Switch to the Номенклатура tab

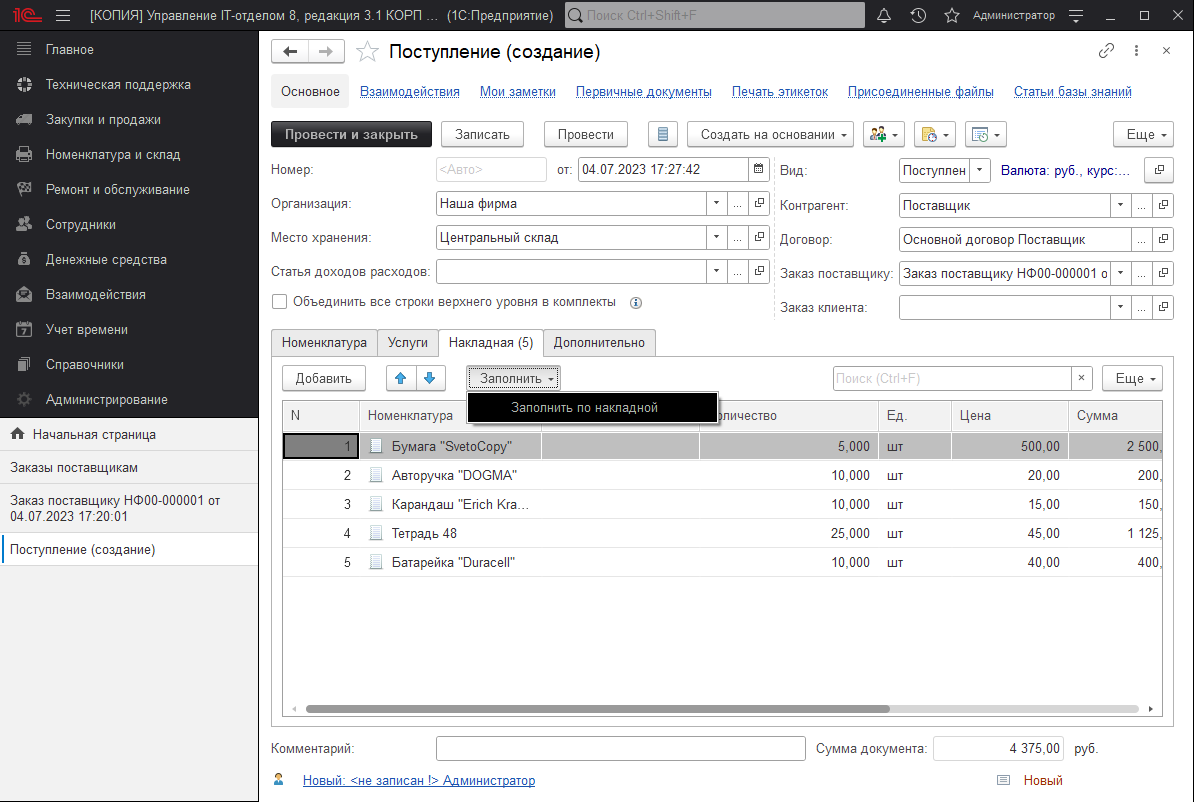click(x=325, y=343)
